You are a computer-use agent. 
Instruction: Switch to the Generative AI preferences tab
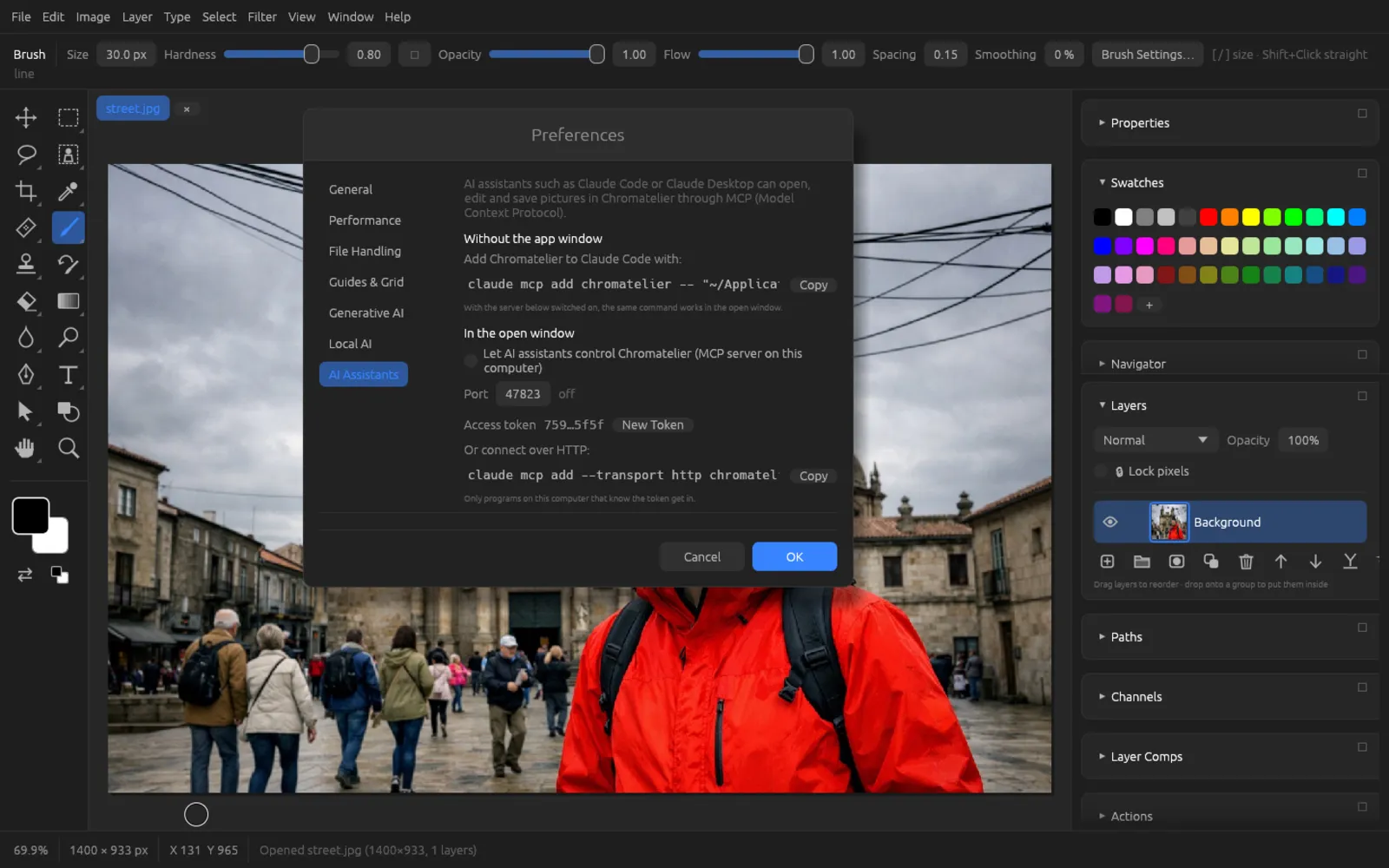(365, 312)
